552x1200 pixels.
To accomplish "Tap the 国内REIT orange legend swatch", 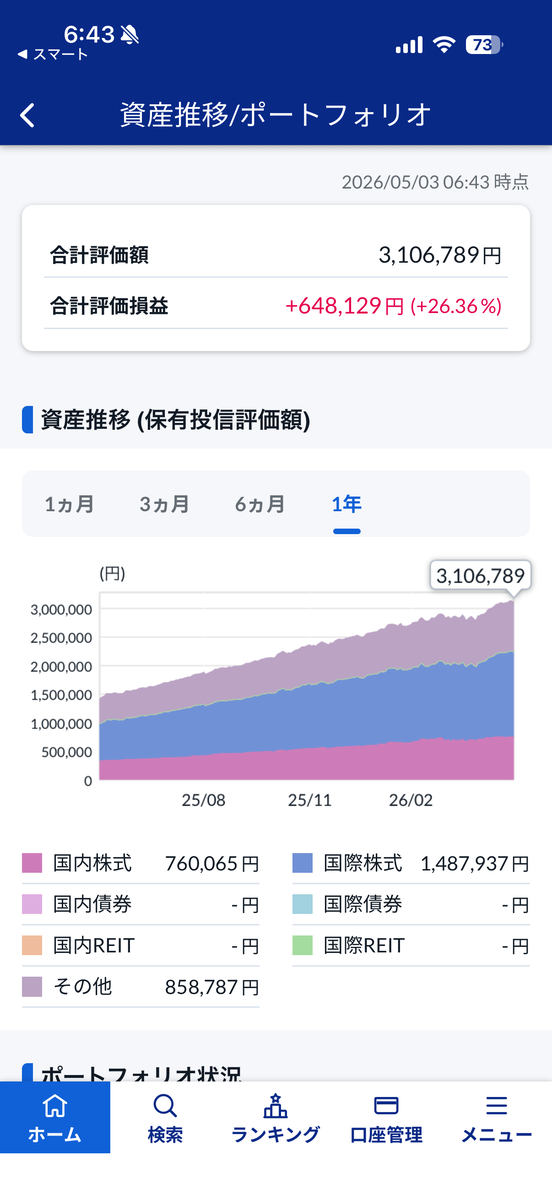I will pos(32,946).
